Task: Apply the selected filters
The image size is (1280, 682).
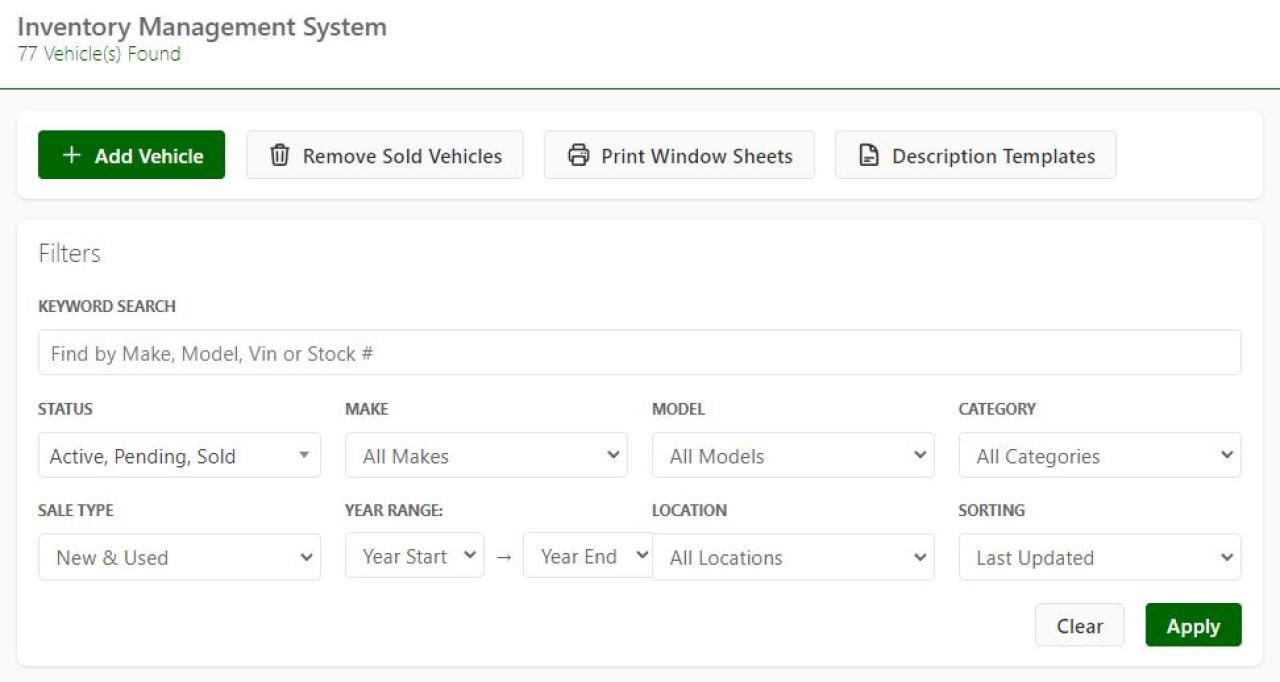Action: (x=1193, y=625)
